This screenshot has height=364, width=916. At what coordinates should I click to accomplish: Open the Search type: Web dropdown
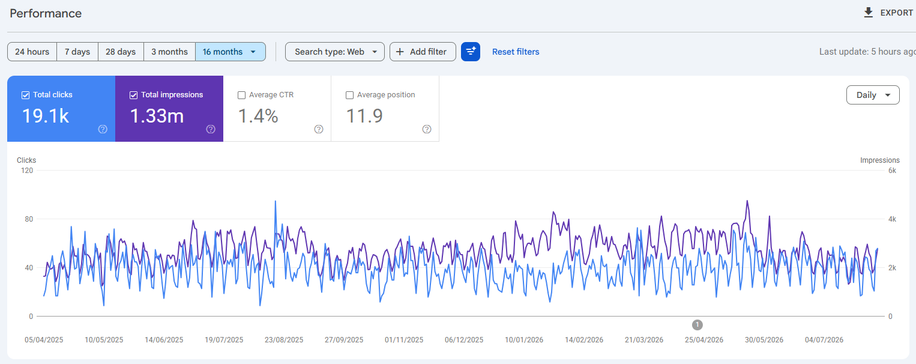[x=335, y=51]
